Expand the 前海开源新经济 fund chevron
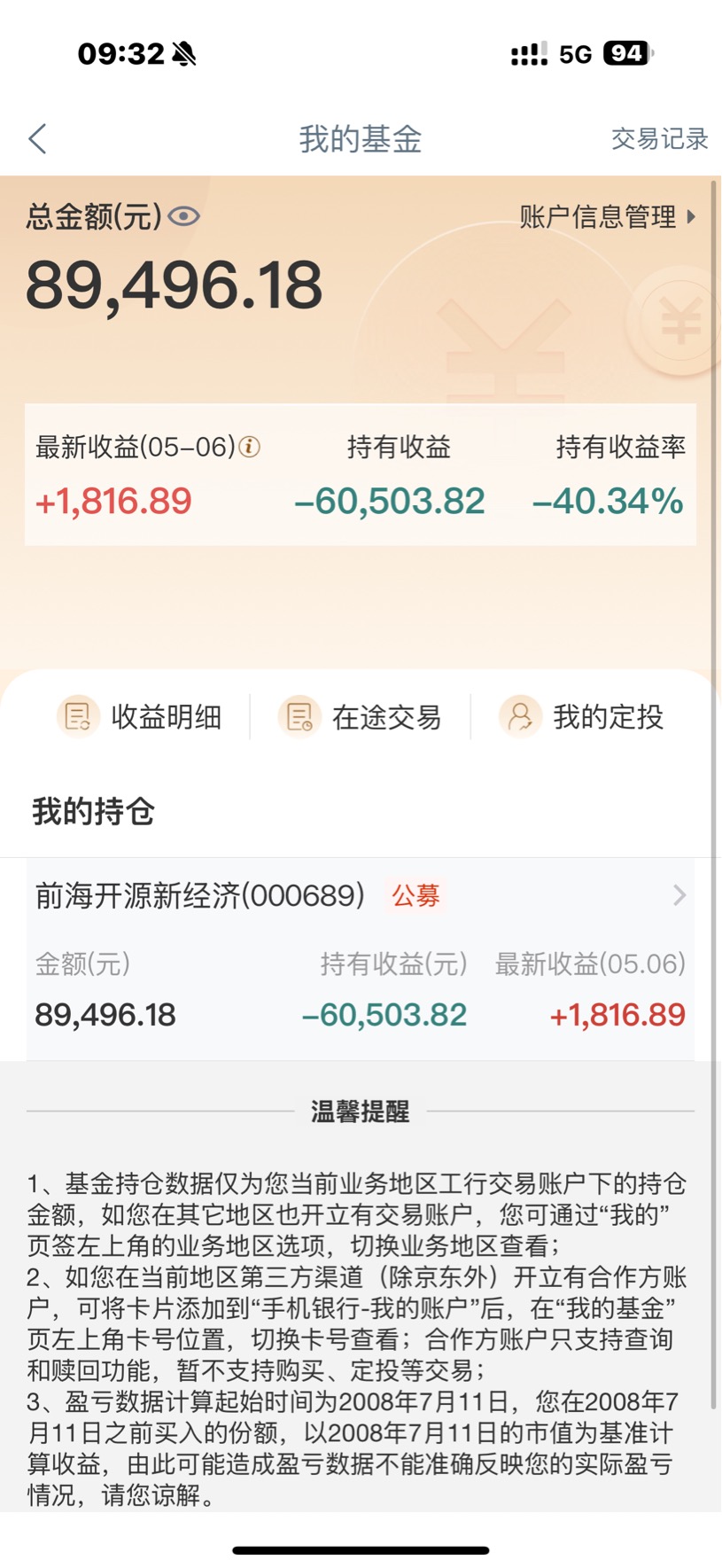Viewport: 722px width, 1568px height. tap(679, 895)
